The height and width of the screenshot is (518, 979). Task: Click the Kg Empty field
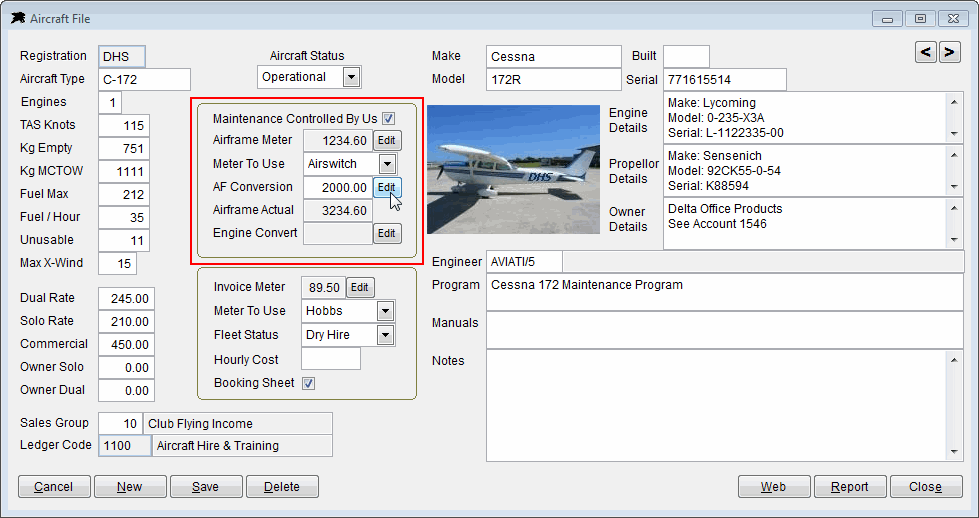(124, 149)
